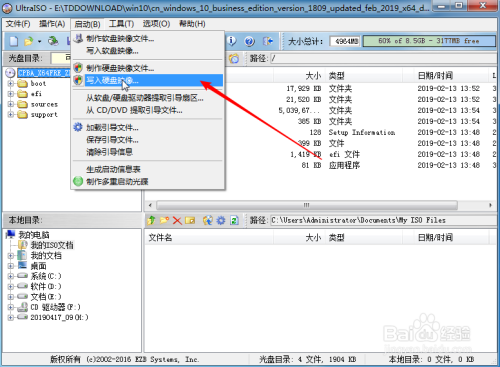The image size is (500, 367).
Task: Click the 60% of 8.5GB capacity bar
Action: (429, 41)
